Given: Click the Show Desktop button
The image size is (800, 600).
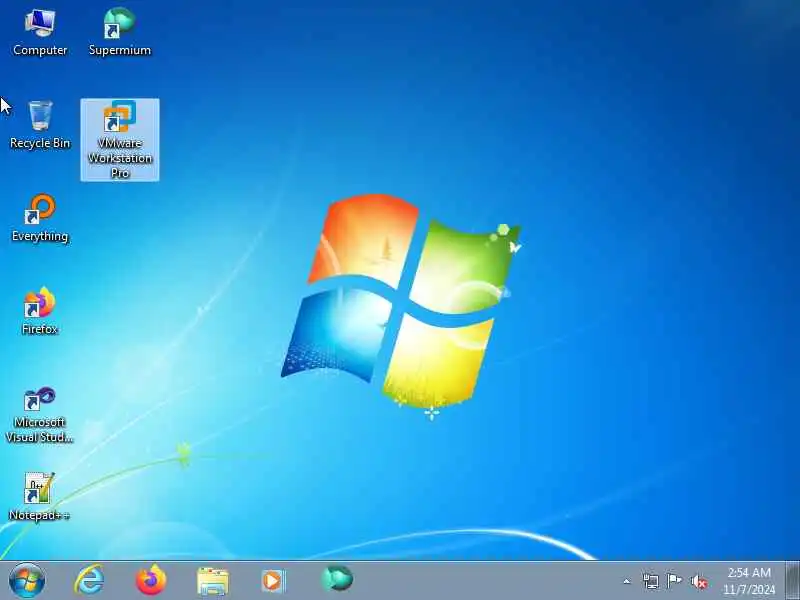Looking at the screenshot, I should [x=792, y=581].
